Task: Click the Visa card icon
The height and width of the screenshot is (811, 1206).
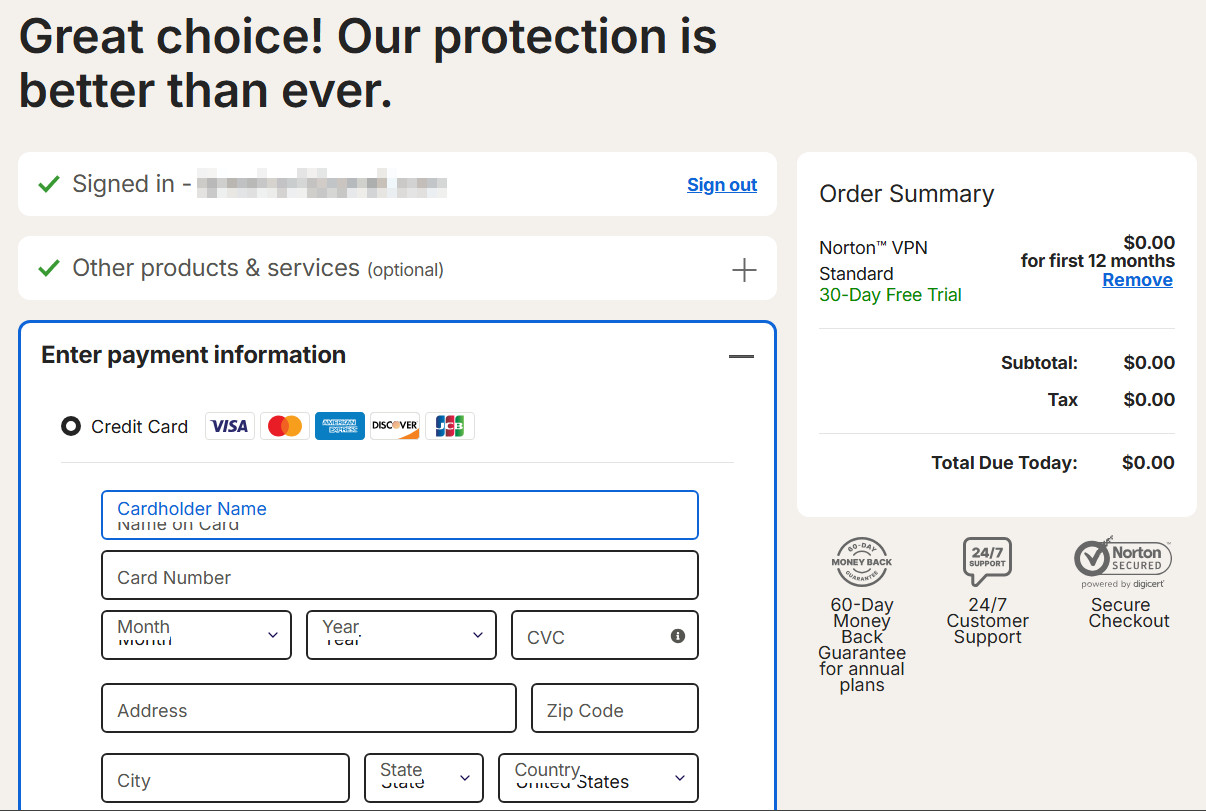Action: [230, 426]
